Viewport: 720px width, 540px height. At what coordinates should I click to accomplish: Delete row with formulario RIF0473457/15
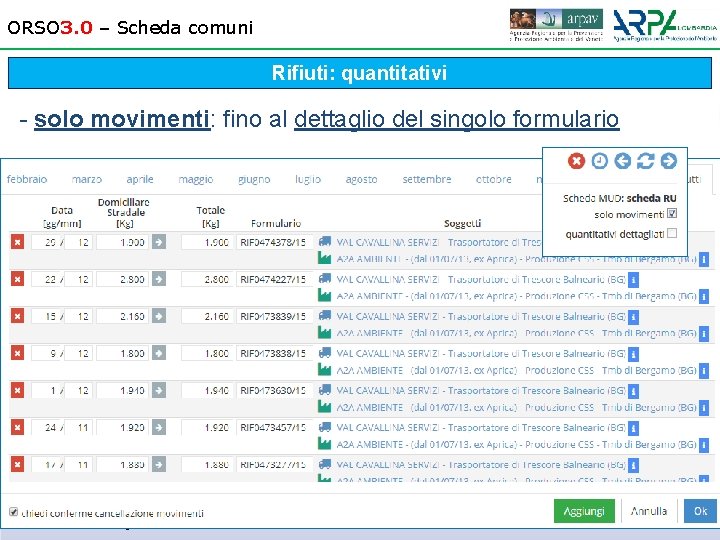pyautogui.click(x=17, y=428)
